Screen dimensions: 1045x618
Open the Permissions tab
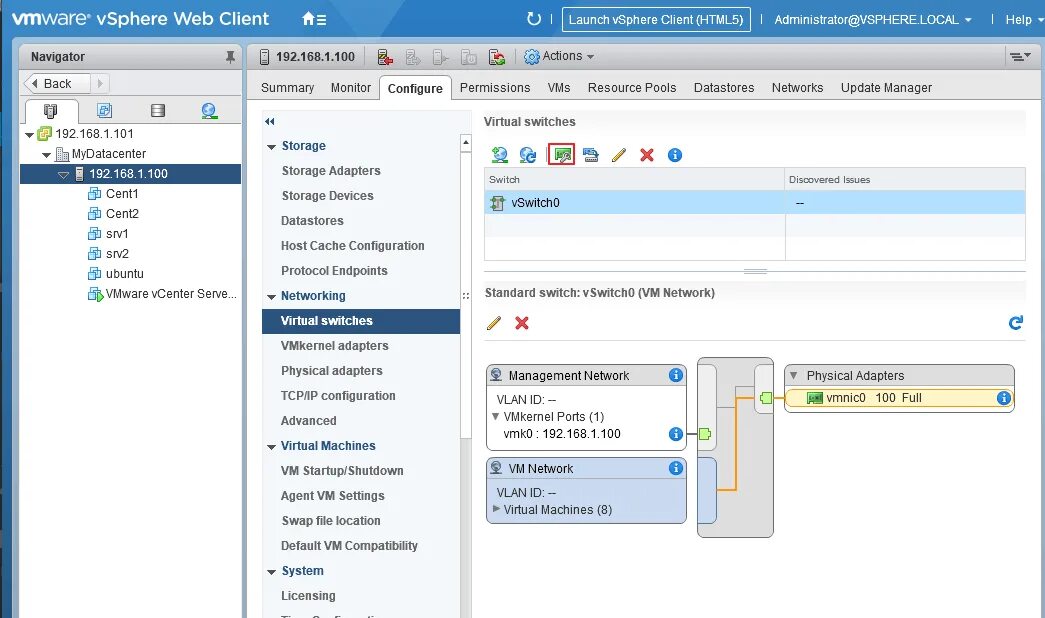495,88
